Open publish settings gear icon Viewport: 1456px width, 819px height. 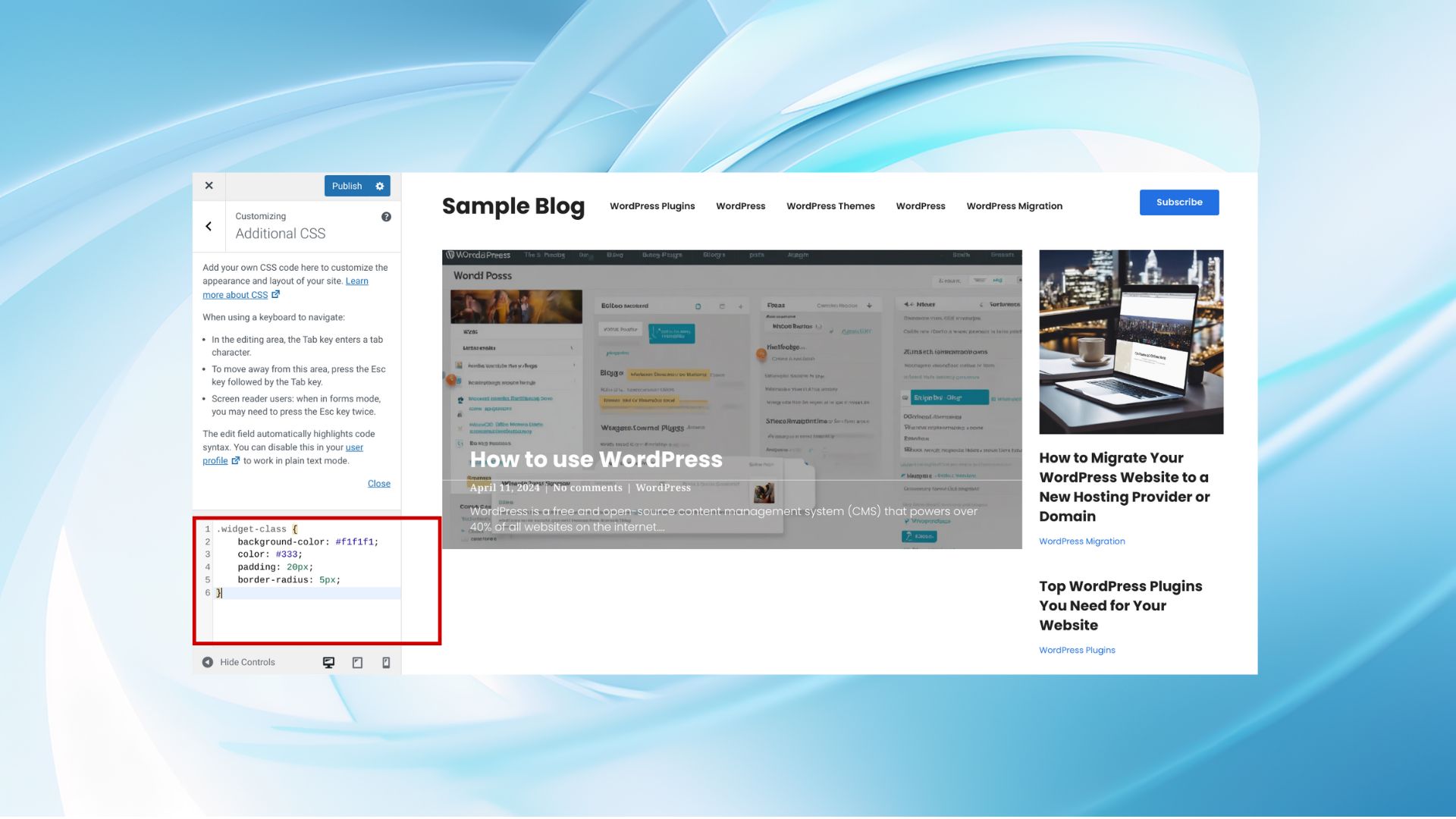pos(380,187)
